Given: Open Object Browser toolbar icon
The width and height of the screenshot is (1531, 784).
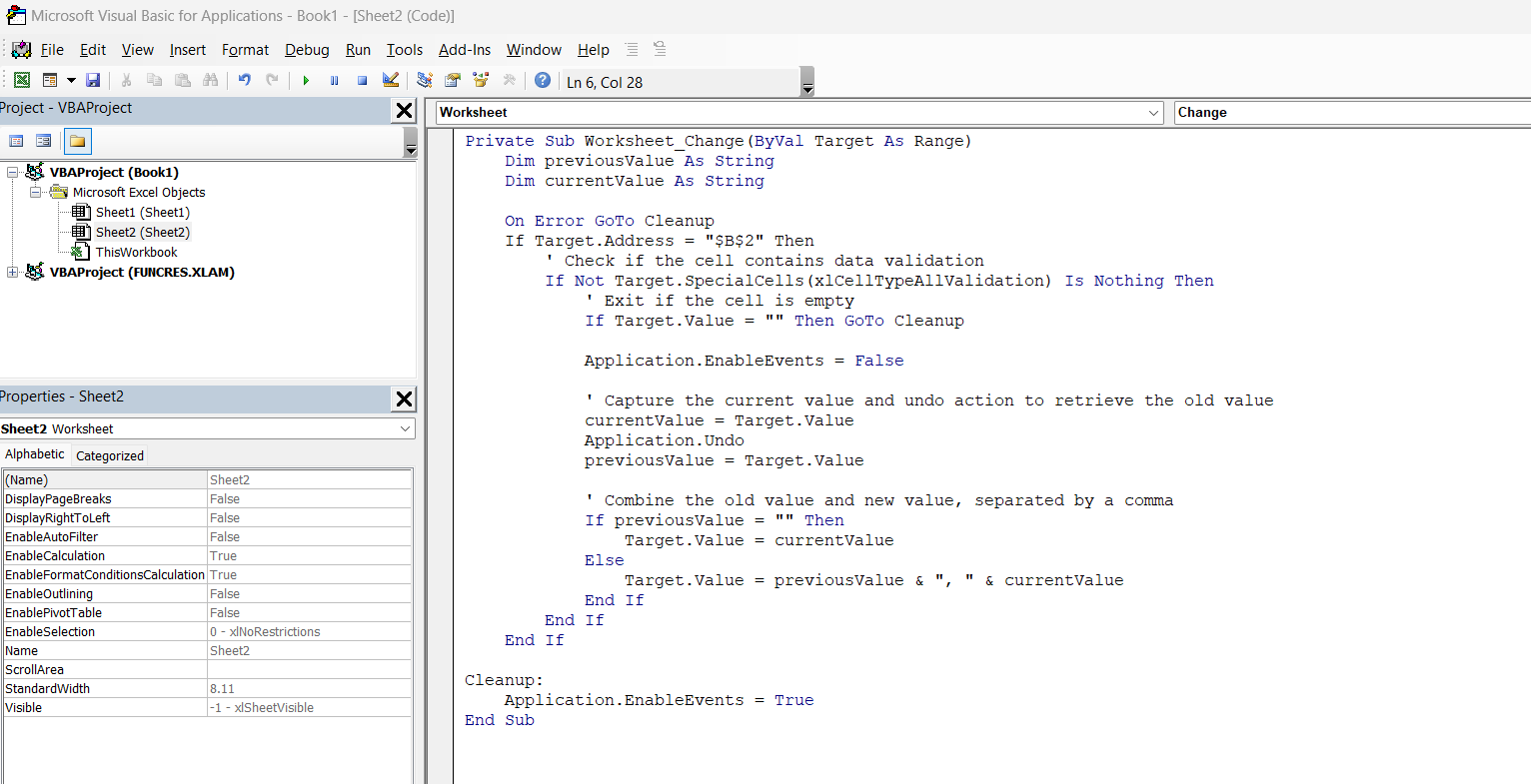Looking at the screenshot, I should coord(481,80).
